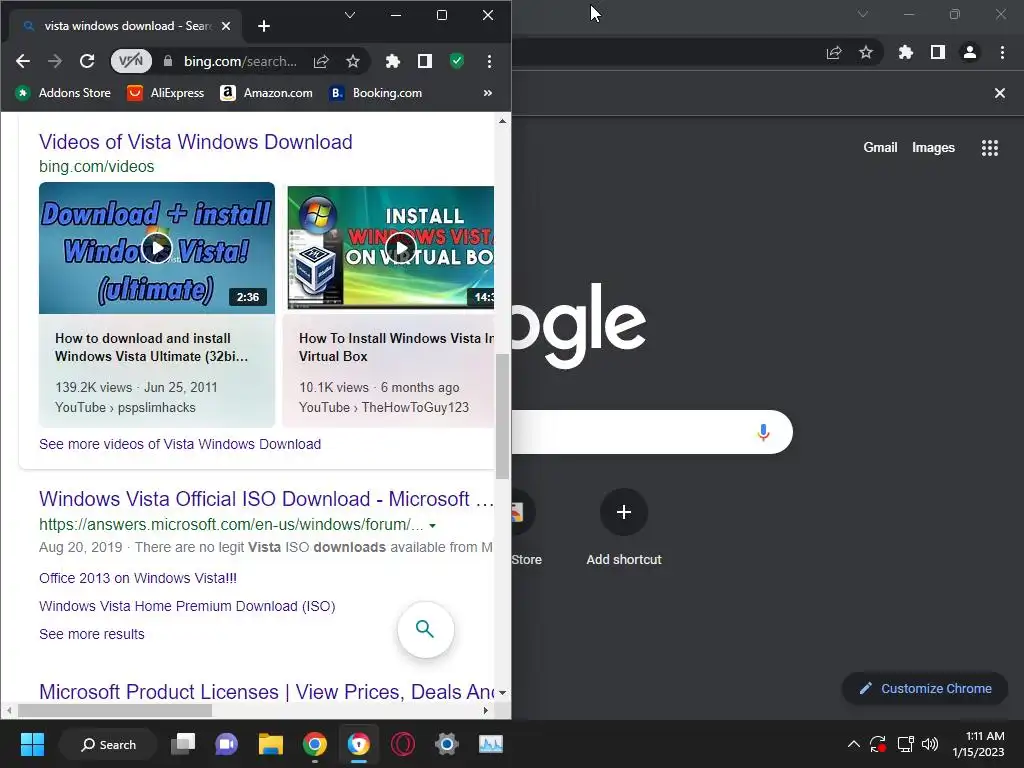This screenshot has height=768, width=1024.
Task: Click the taskbar Search box
Action: (x=108, y=744)
